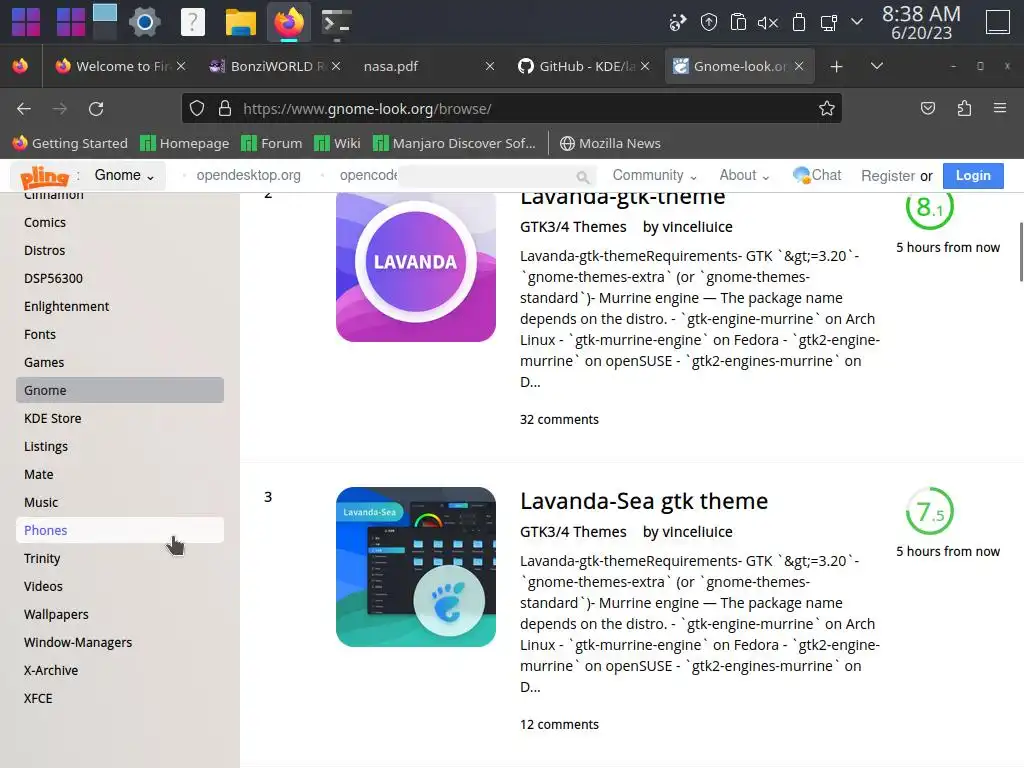
Task: Close the Gnome-look.org tab
Action: 799,66
